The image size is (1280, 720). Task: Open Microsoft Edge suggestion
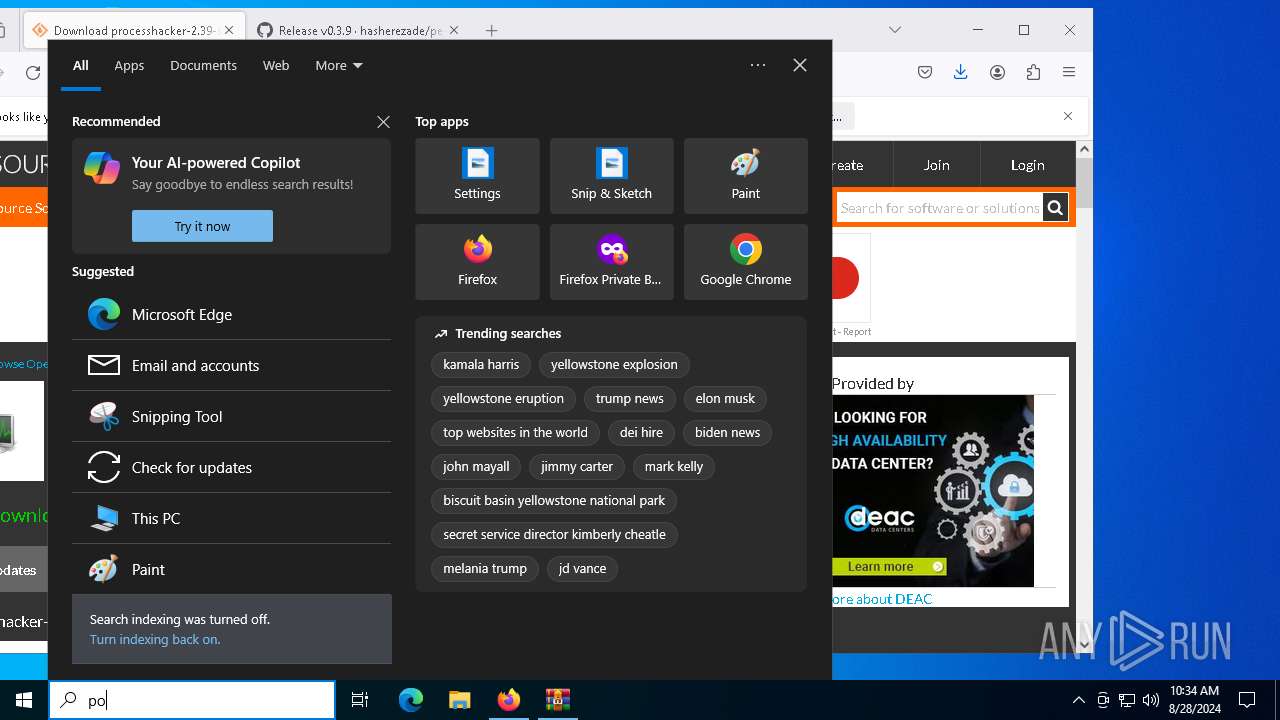231,314
